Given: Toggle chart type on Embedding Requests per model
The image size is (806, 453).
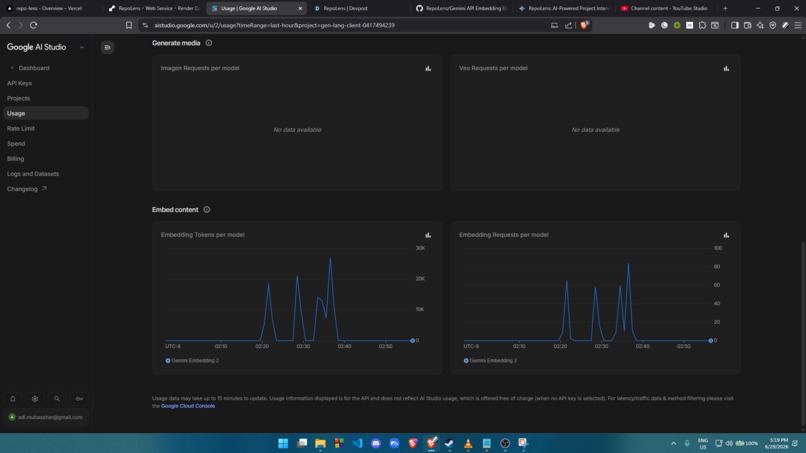Looking at the screenshot, I should tap(726, 235).
